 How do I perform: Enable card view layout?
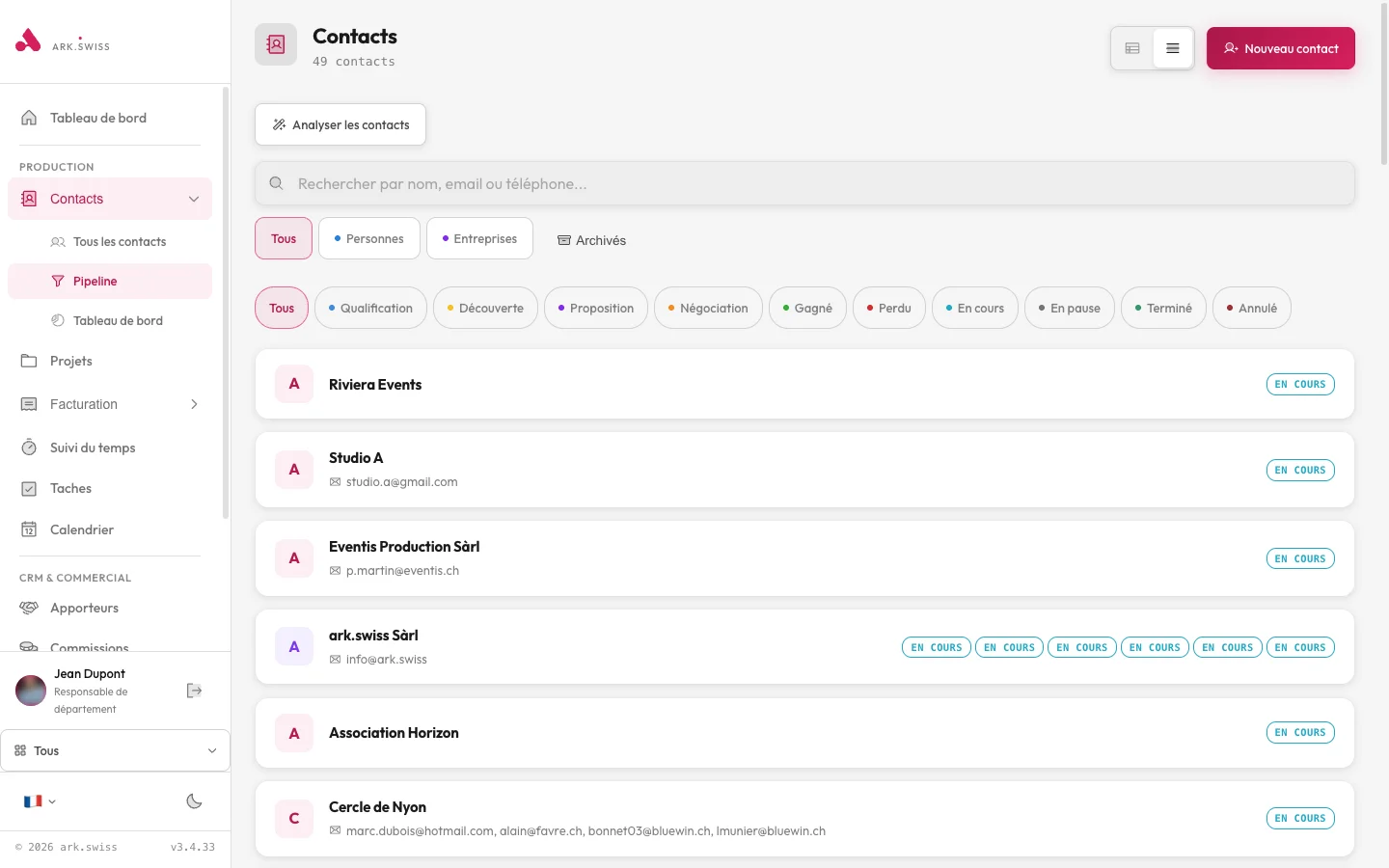(1131, 47)
